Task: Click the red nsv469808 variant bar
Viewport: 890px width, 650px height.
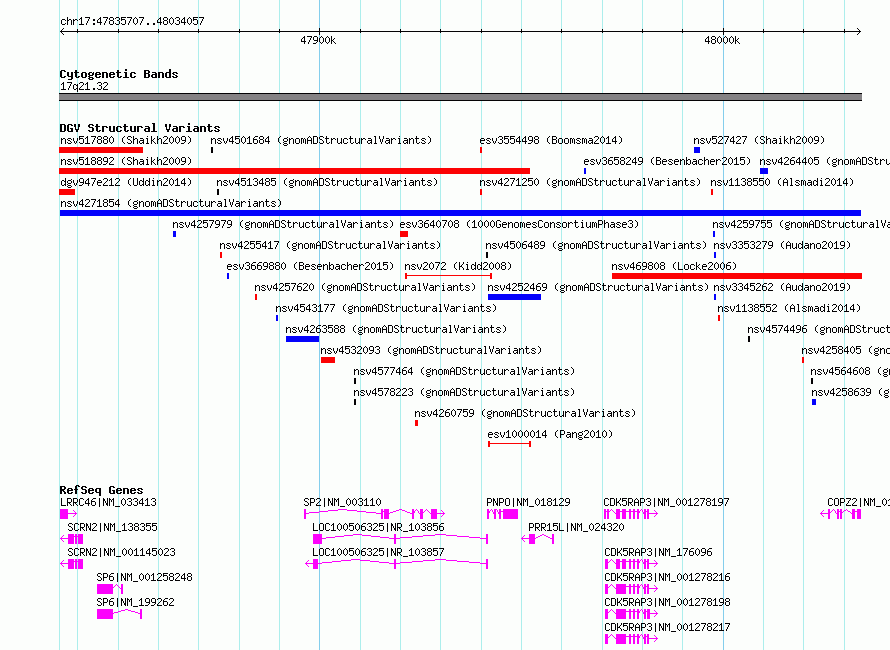Action: (x=737, y=276)
